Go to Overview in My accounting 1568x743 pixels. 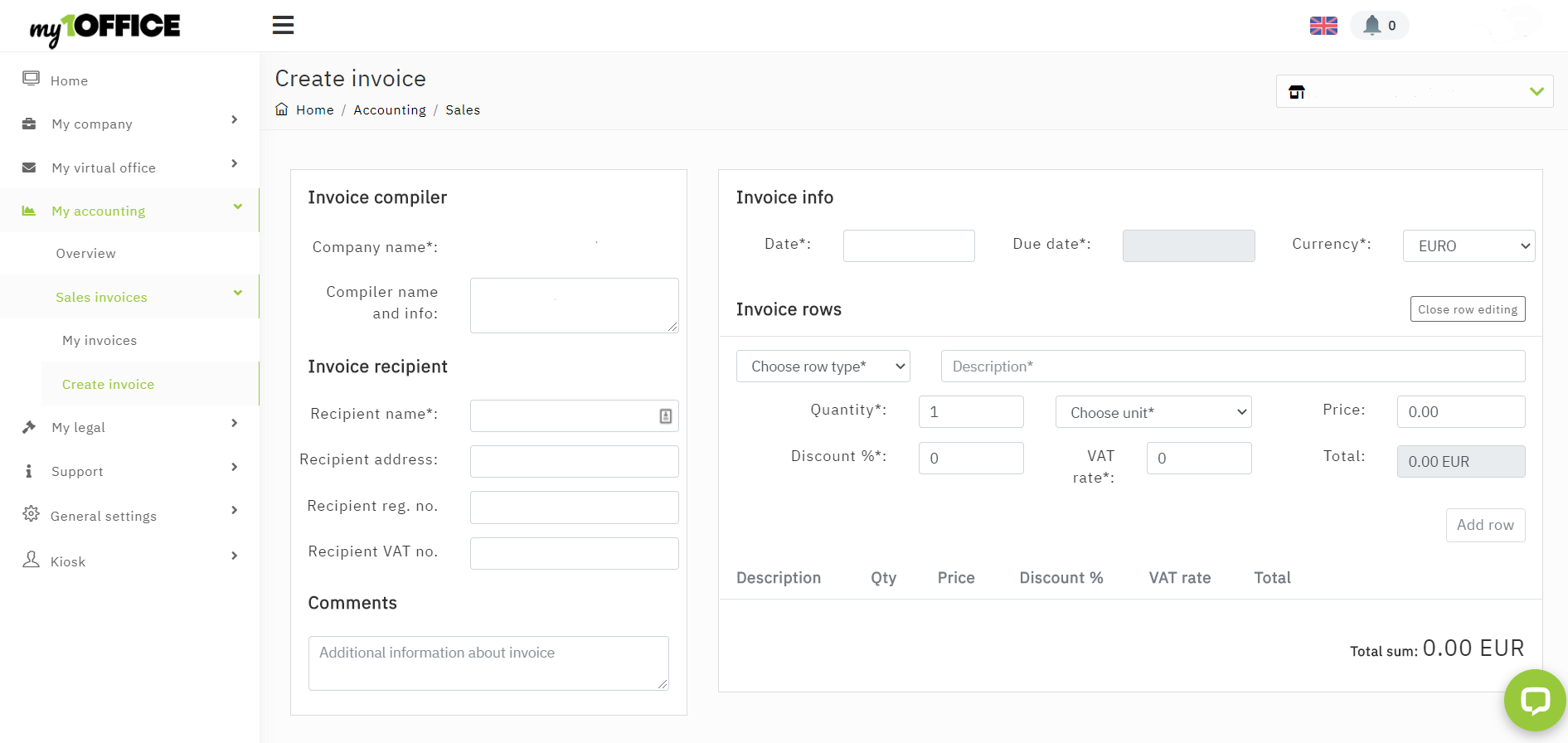tap(86, 254)
